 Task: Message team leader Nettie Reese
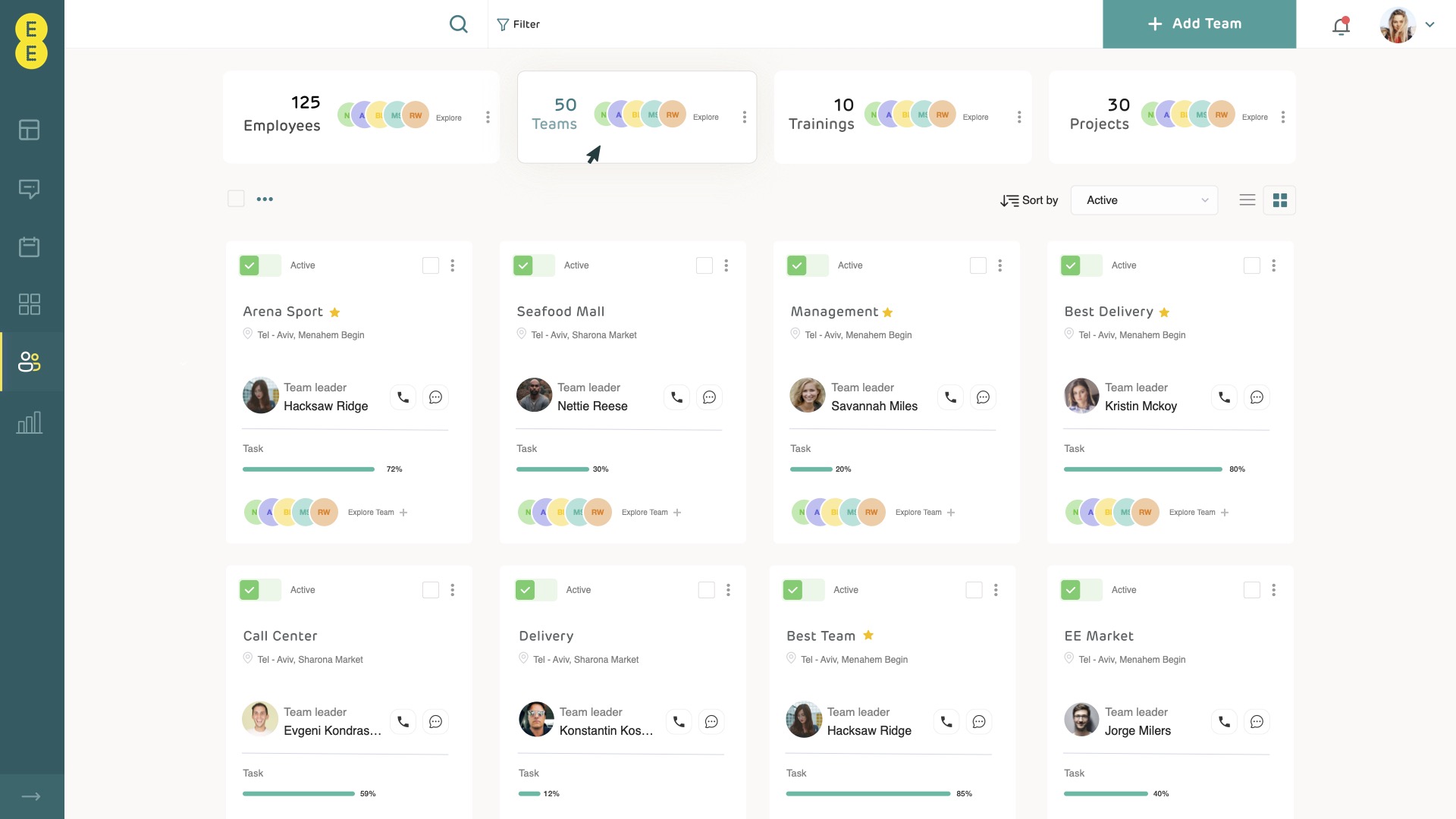[710, 397]
